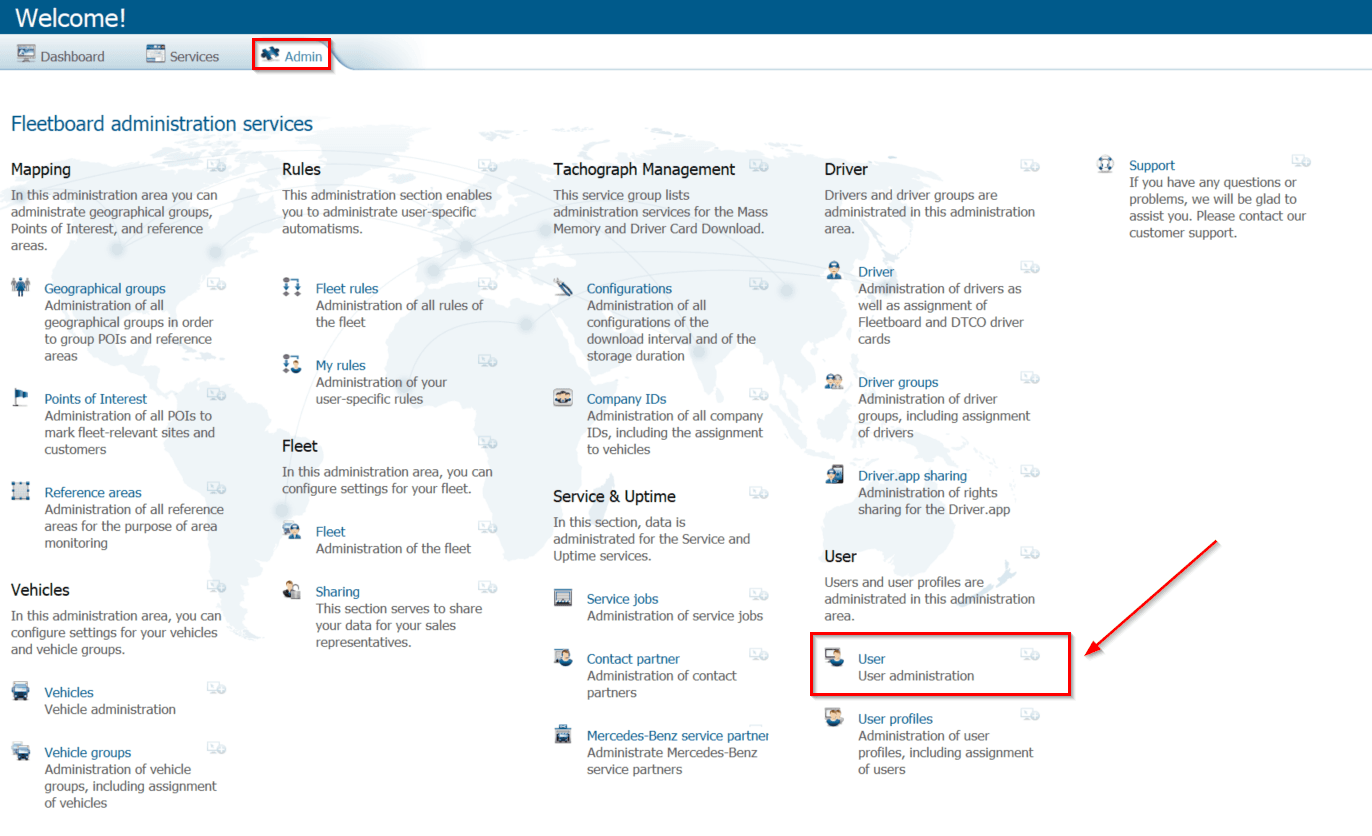The image size is (1372, 836).
Task: Click the monitor-plus icon next to Configurations
Action: 758,284
